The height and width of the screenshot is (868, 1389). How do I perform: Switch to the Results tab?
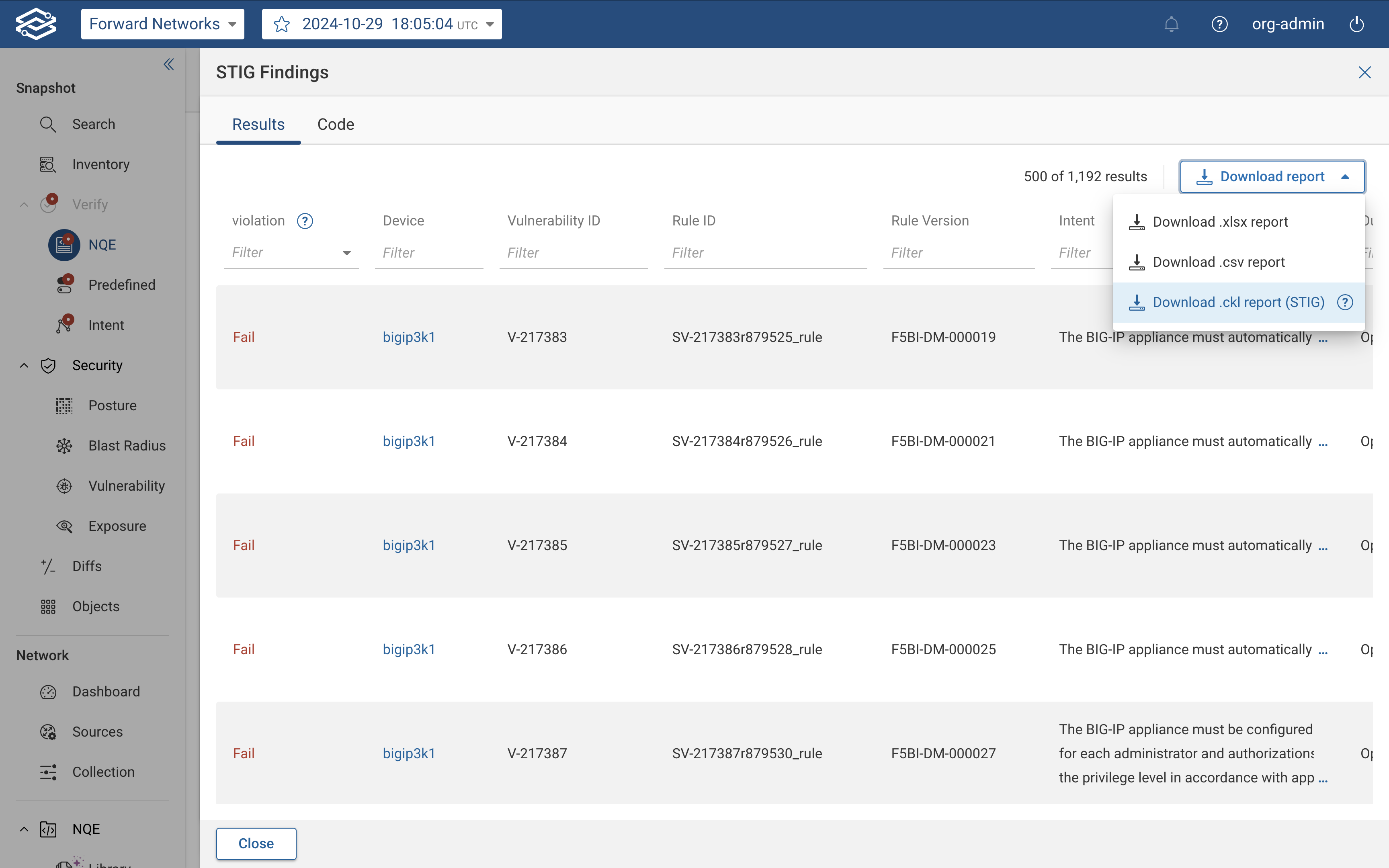coord(258,124)
